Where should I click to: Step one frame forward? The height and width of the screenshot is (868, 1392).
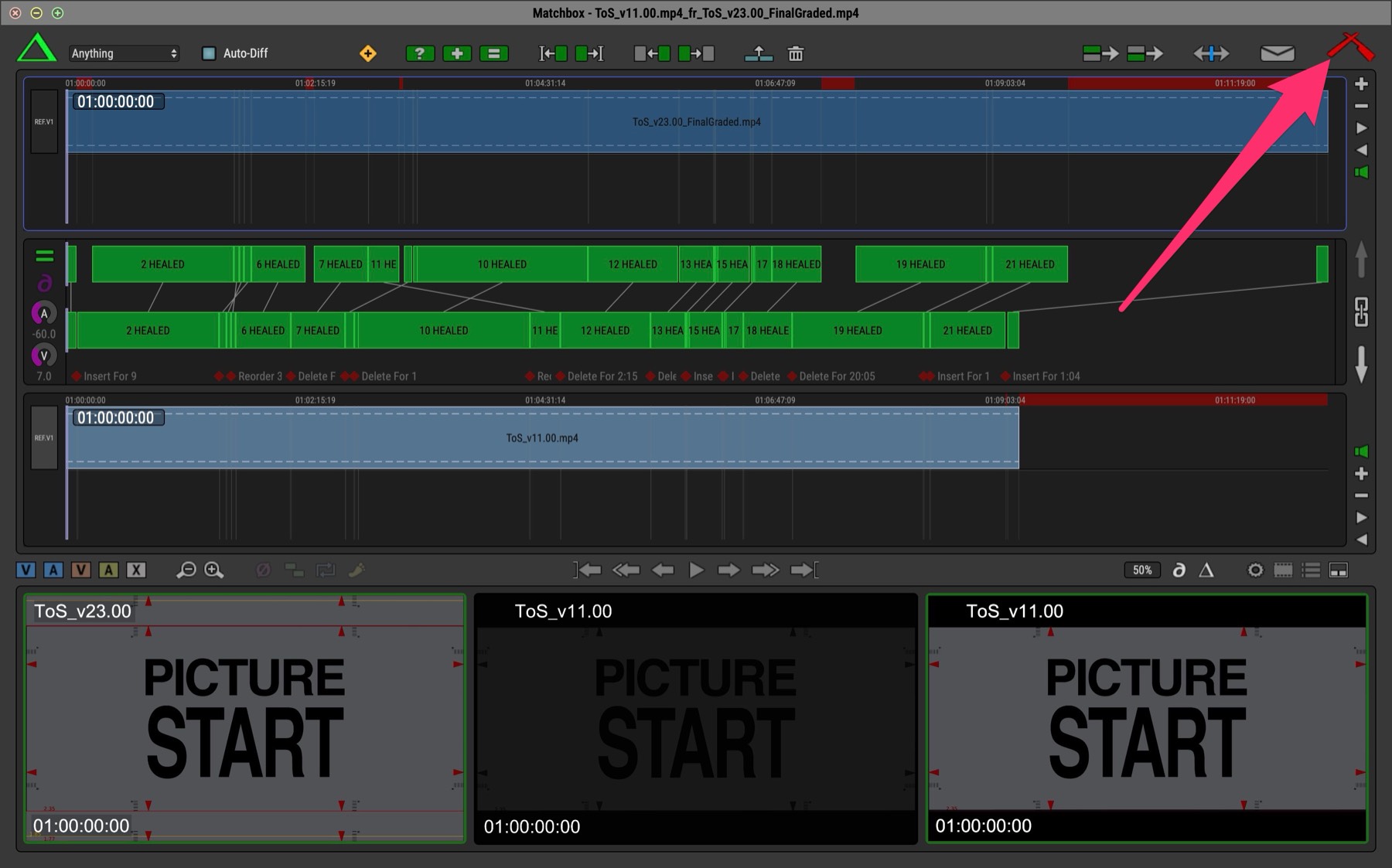point(728,570)
